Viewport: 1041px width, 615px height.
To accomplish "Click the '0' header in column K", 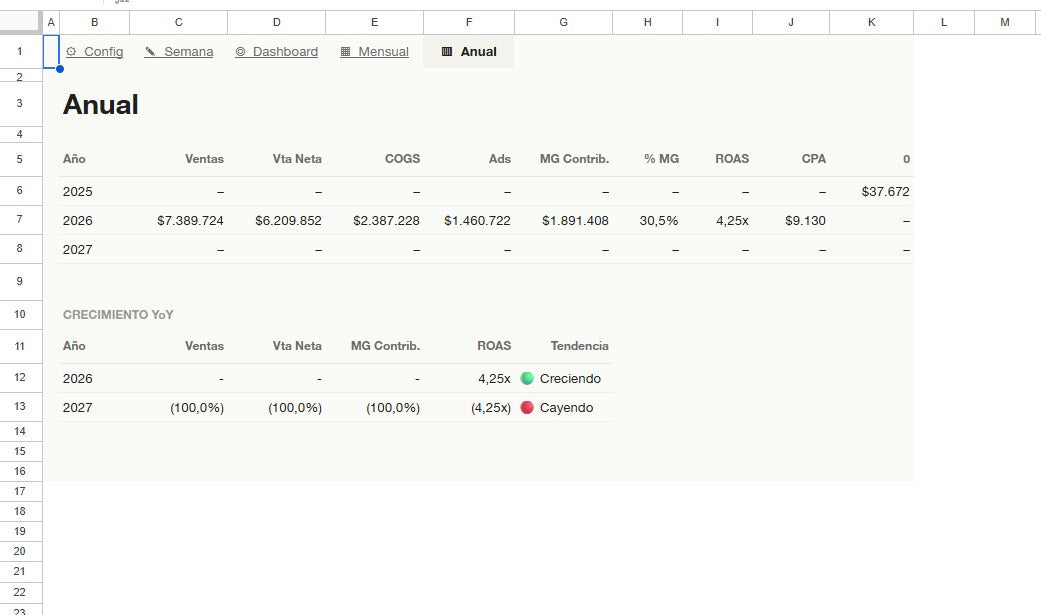I will [x=906, y=159].
